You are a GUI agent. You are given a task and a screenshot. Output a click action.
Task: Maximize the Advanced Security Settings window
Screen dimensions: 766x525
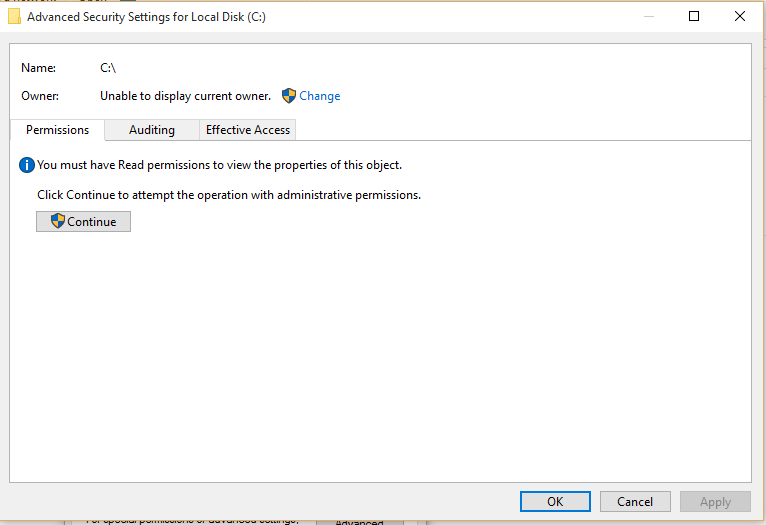click(694, 16)
